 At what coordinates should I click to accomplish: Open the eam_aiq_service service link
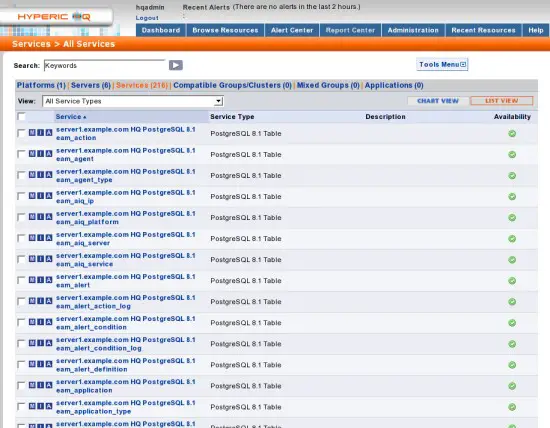point(126,260)
